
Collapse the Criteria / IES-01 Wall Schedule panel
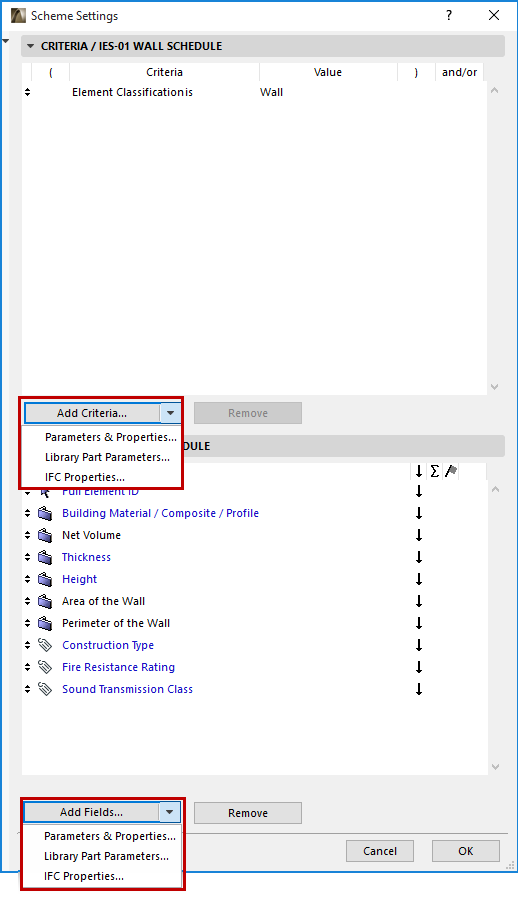[x=30, y=46]
